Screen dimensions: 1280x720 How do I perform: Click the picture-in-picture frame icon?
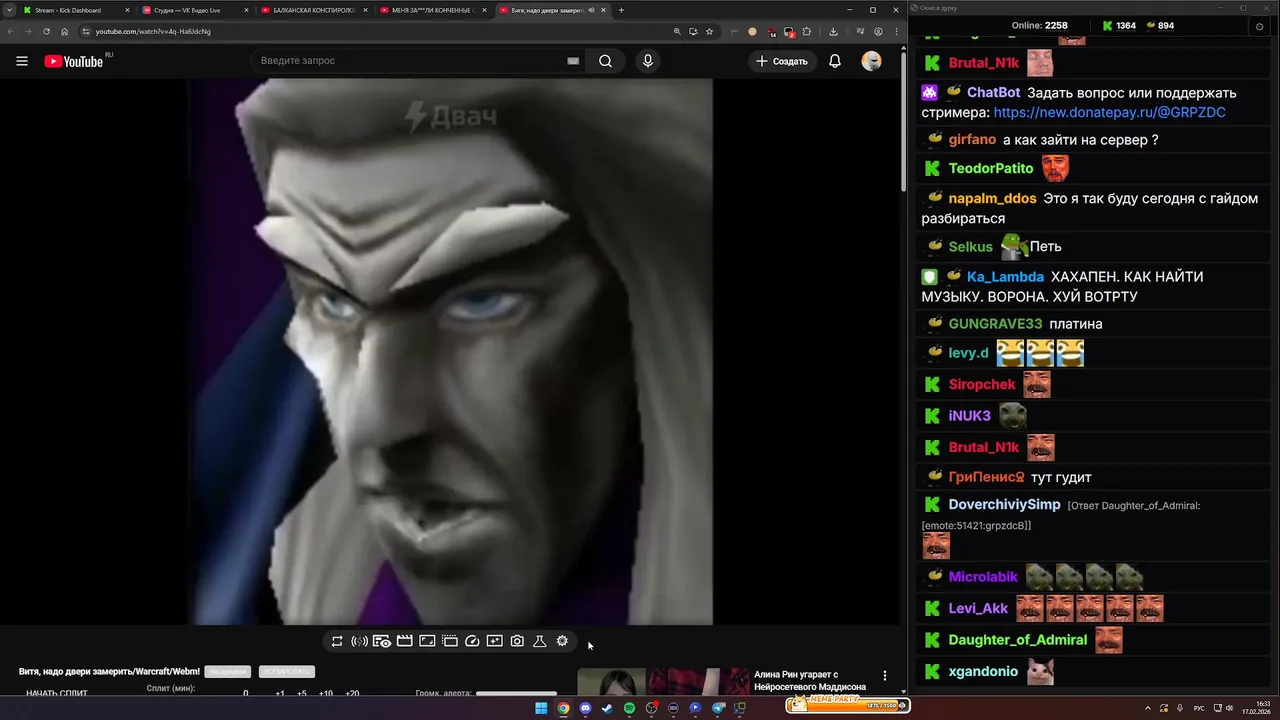point(427,641)
